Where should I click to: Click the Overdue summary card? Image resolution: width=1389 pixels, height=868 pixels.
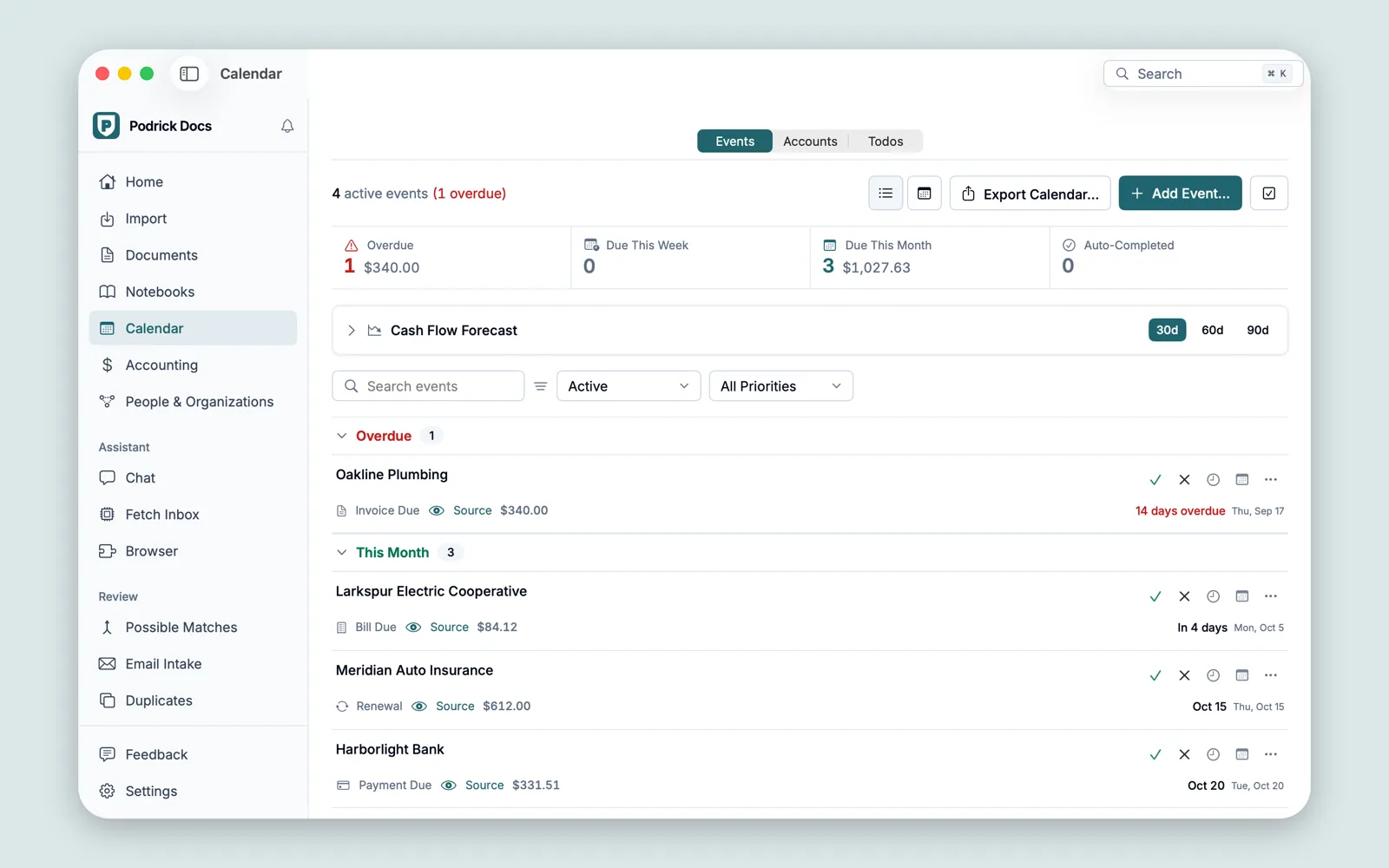(451, 258)
